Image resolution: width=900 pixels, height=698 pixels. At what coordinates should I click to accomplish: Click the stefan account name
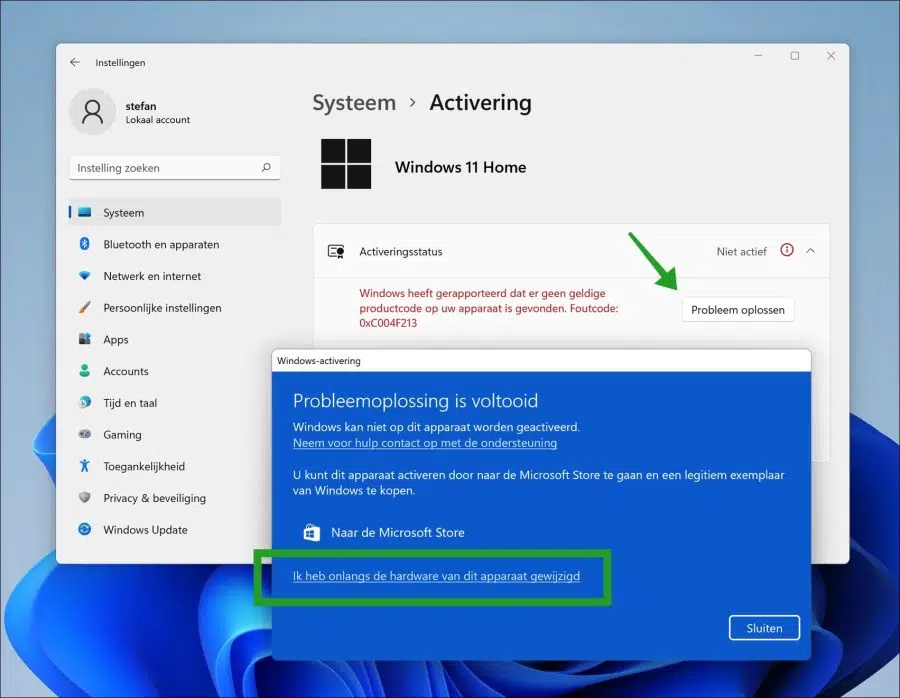141,106
